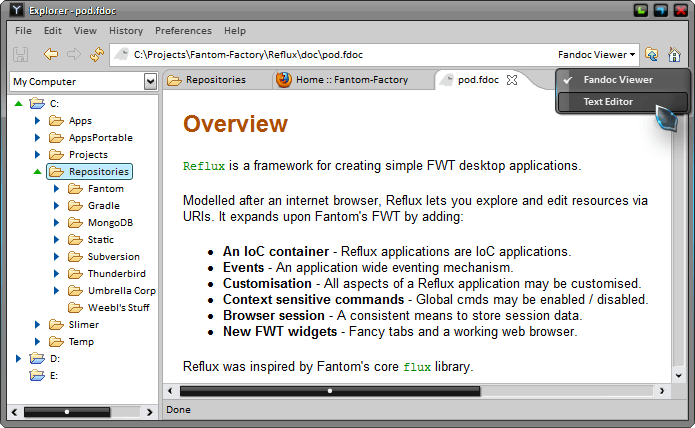The width and height of the screenshot is (695, 428).
Task: Open the History menu
Action: pyautogui.click(x=126, y=31)
